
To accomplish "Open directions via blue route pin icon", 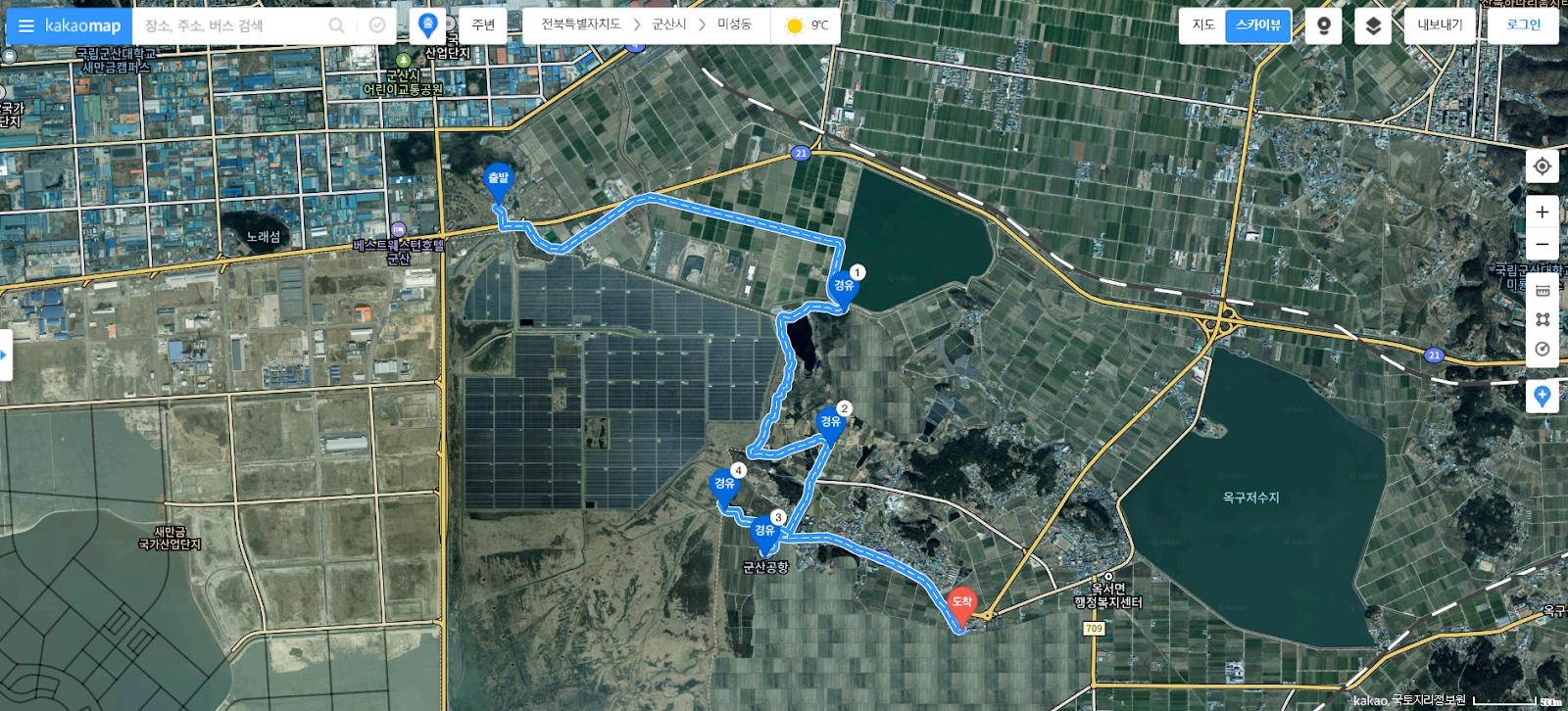I will coord(427,25).
